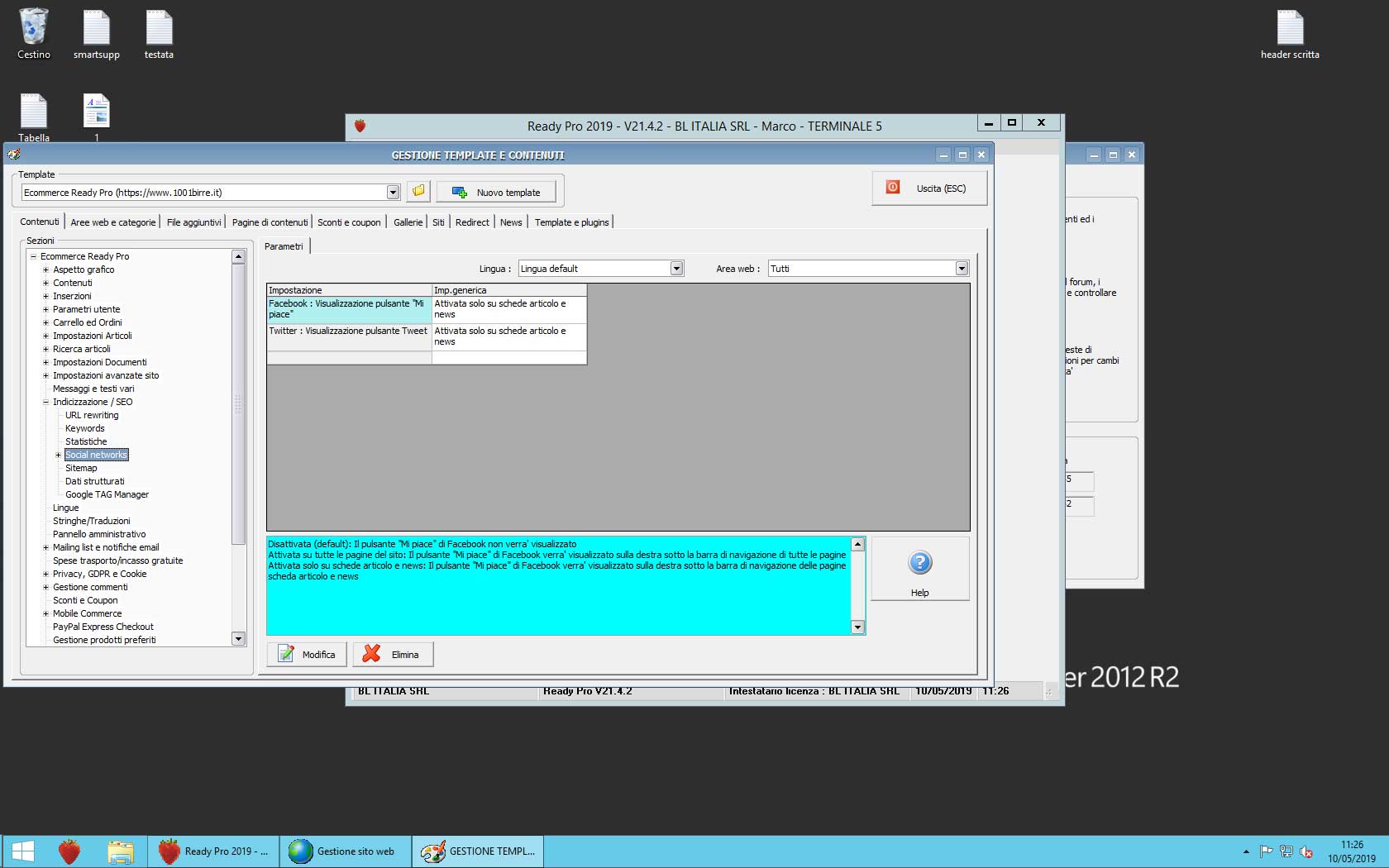Open the Redirect tab
This screenshot has width=1389, height=868.
472,222
